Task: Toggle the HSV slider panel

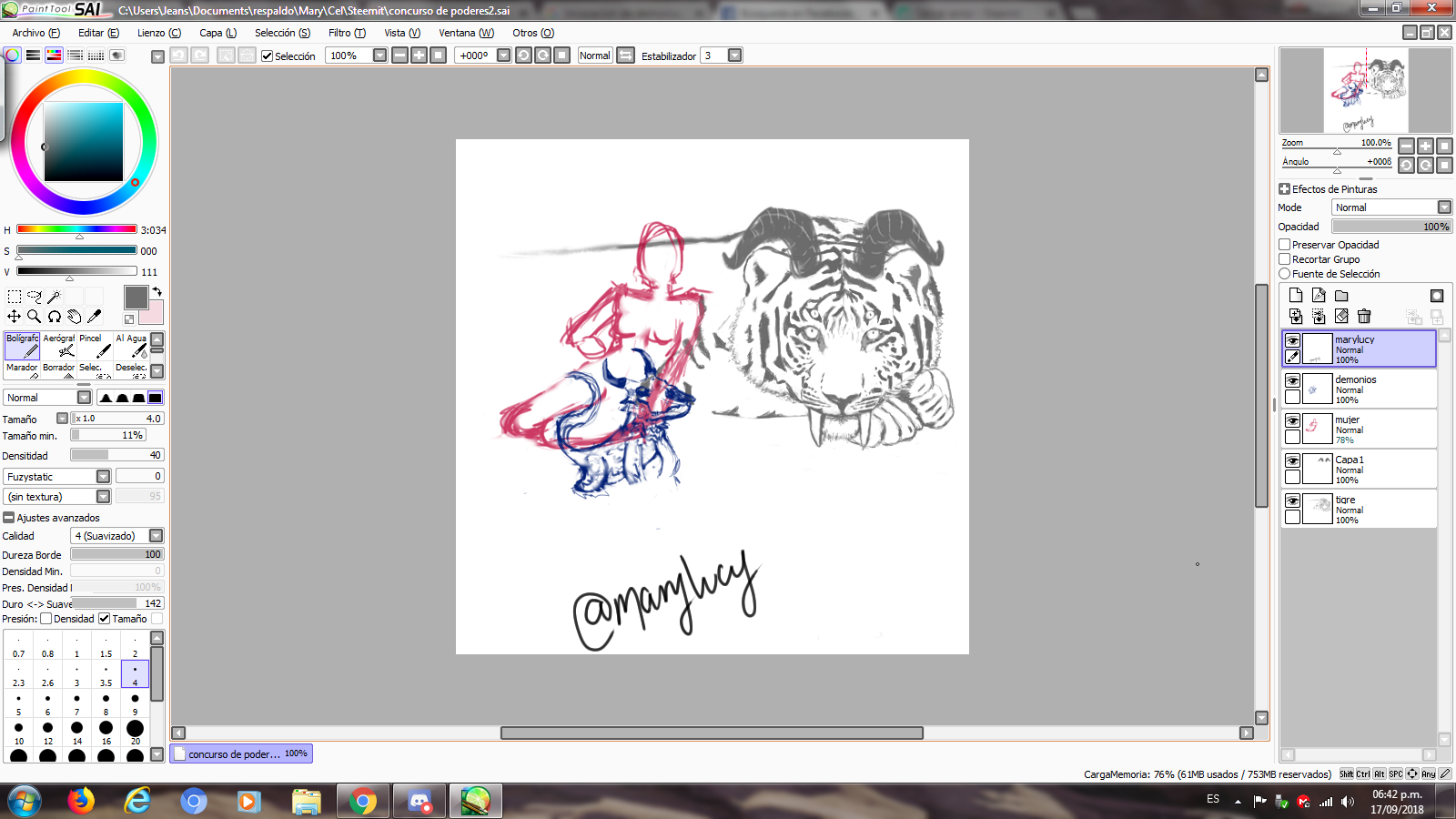Action: click(55, 56)
